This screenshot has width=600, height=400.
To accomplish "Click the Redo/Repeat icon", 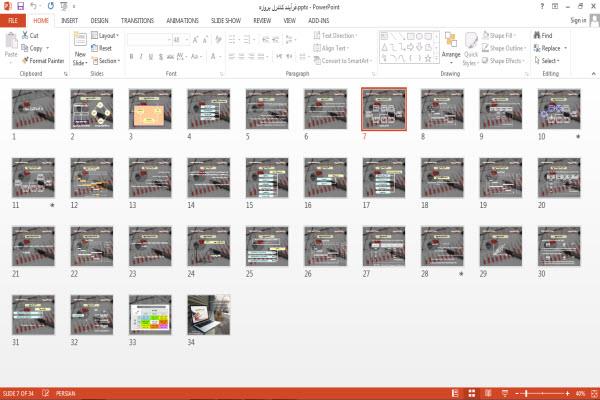I will point(51,6).
